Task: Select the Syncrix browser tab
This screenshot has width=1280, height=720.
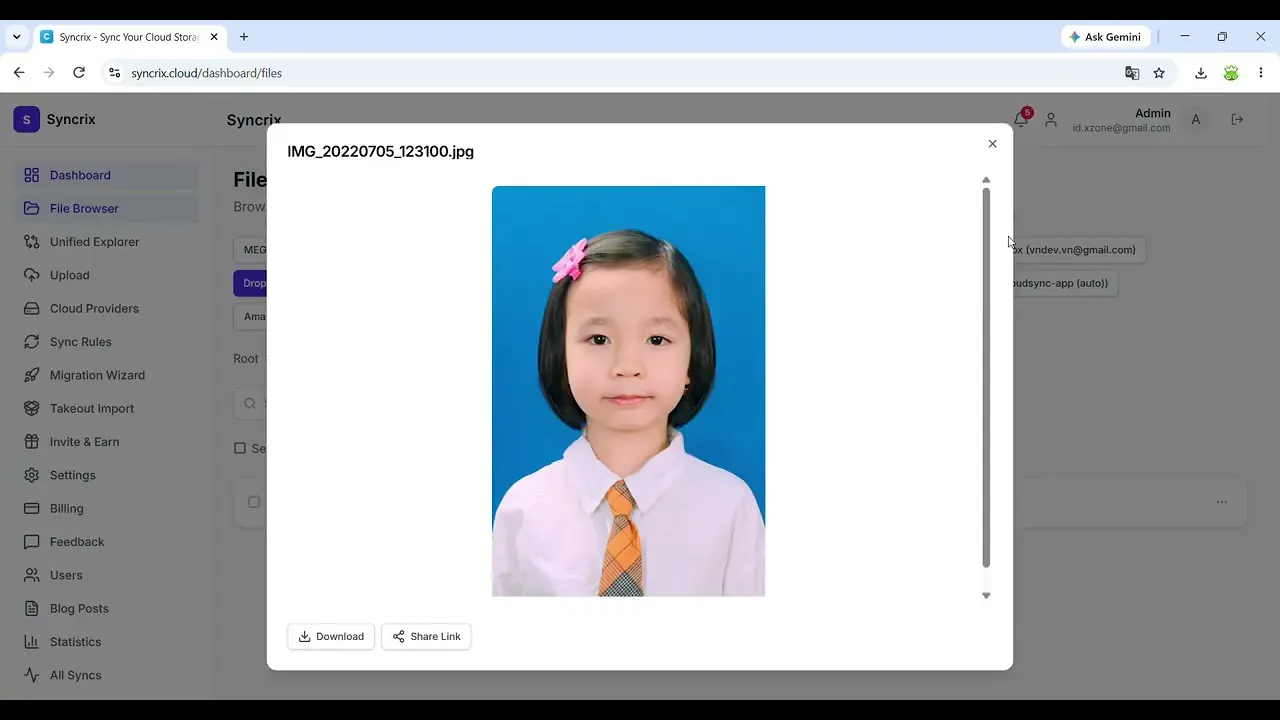Action: click(x=130, y=37)
